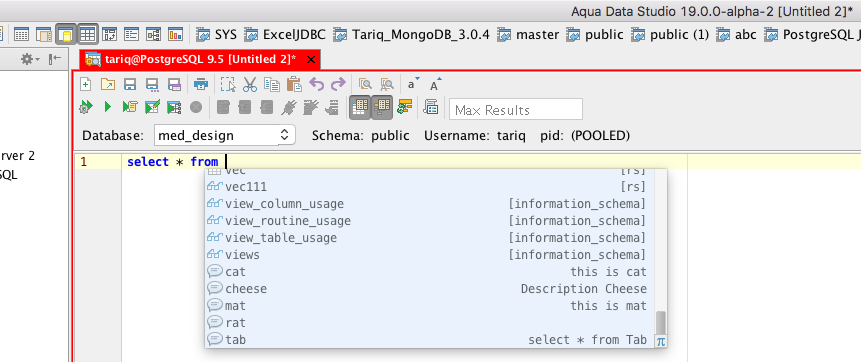
Task: Toggle highlighted grid view button in top toolbar
Action: pyautogui.click(x=87, y=35)
